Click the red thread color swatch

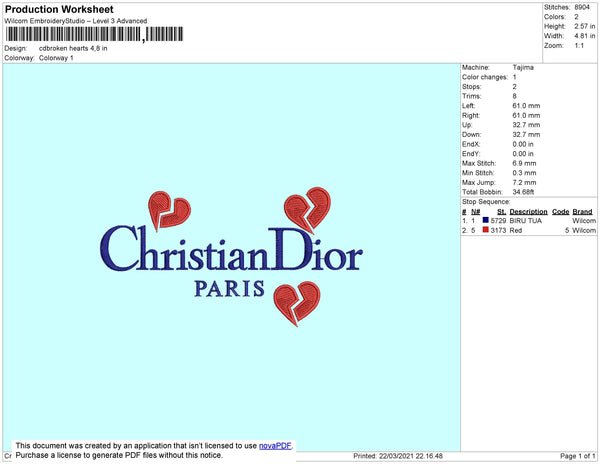pyautogui.click(x=486, y=230)
